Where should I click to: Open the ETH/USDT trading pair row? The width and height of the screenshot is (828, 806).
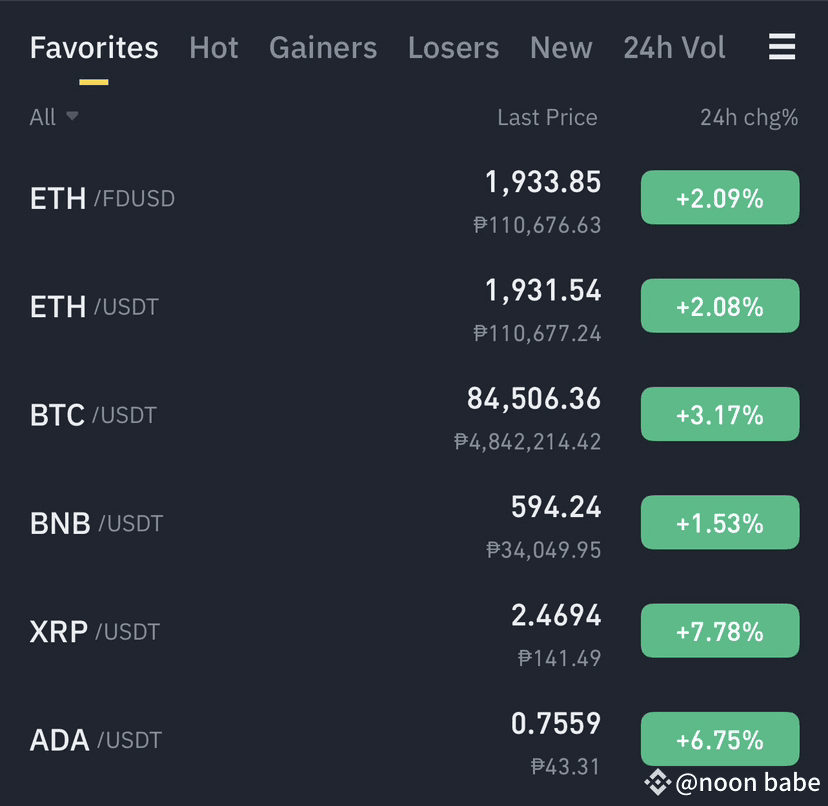click(414, 306)
